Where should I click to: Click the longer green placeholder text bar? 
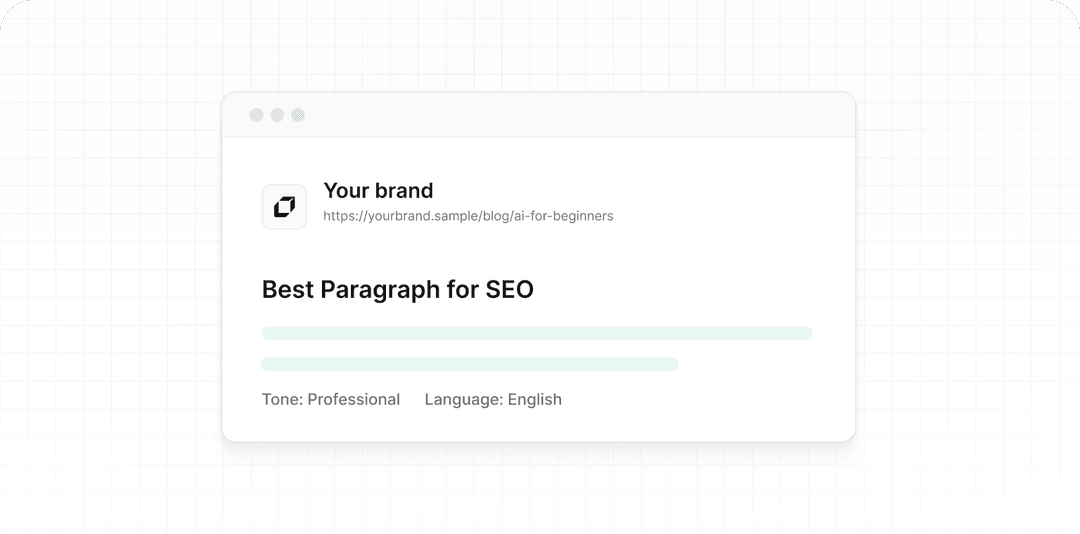[536, 333]
